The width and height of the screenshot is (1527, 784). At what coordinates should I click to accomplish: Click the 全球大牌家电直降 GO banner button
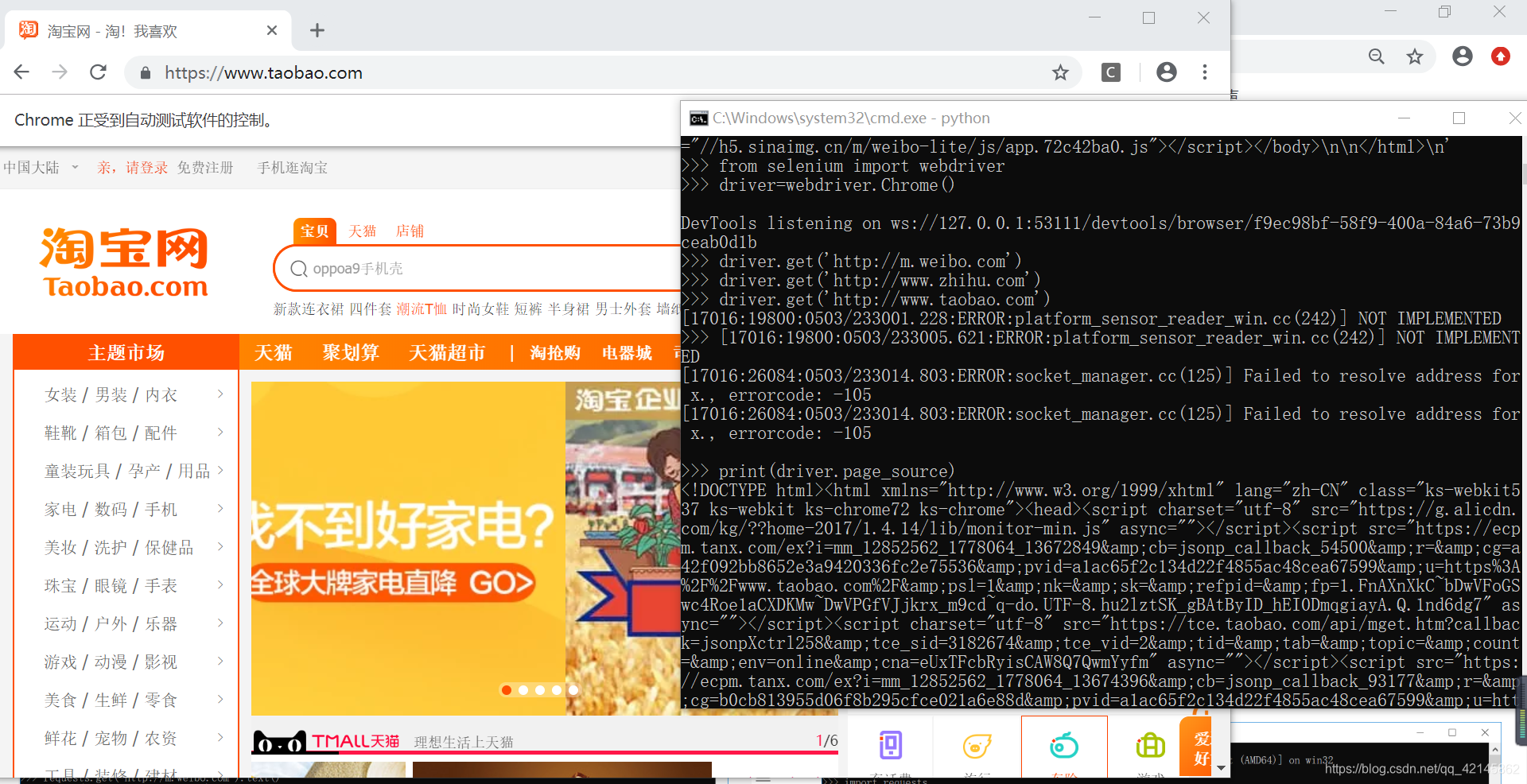pyautogui.click(x=393, y=583)
